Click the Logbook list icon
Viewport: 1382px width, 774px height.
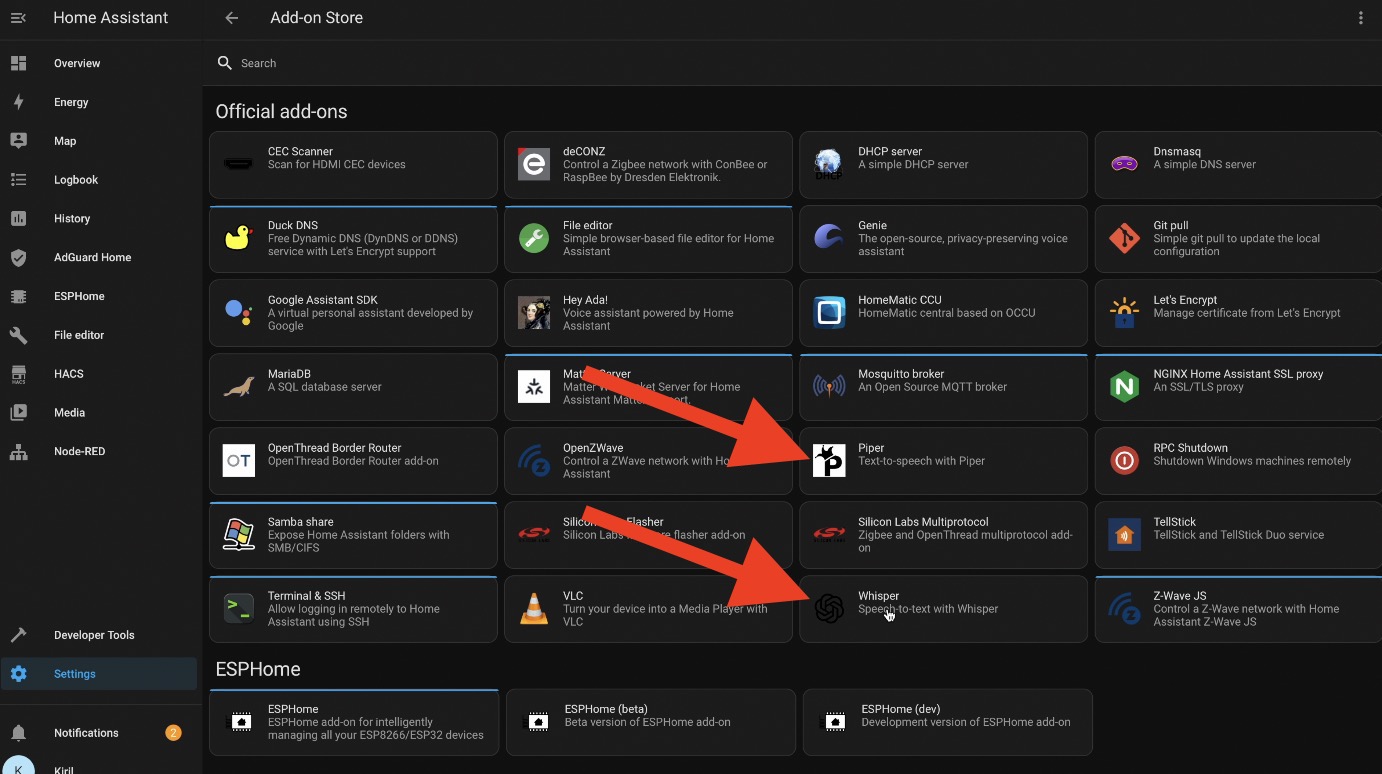pos(18,180)
